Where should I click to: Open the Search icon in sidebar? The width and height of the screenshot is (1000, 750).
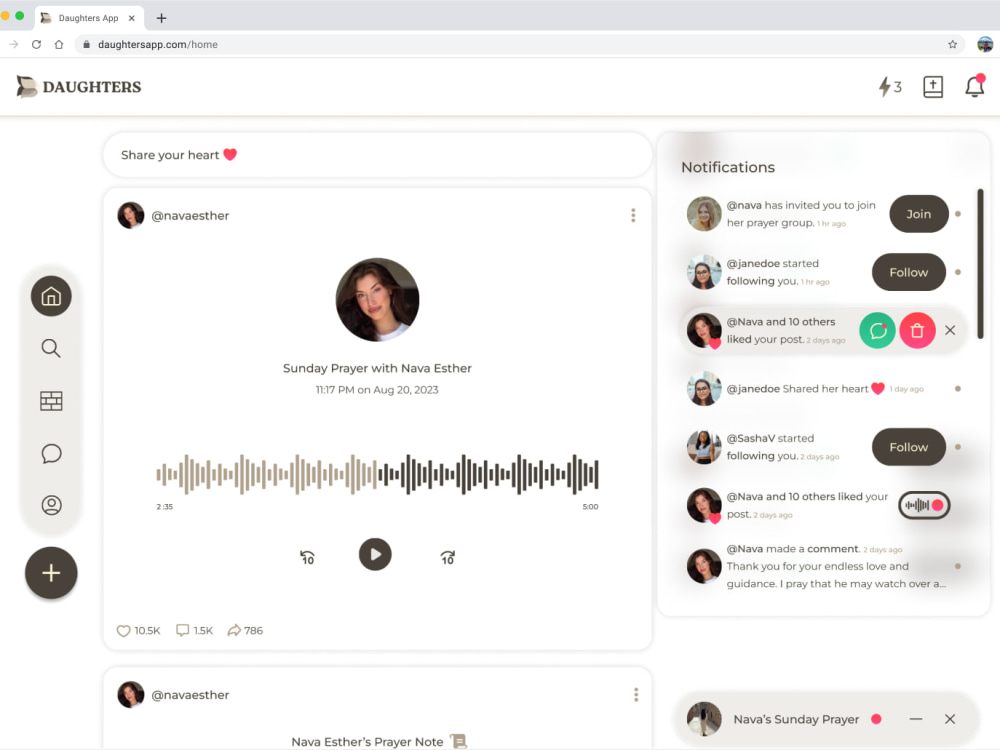pos(51,348)
